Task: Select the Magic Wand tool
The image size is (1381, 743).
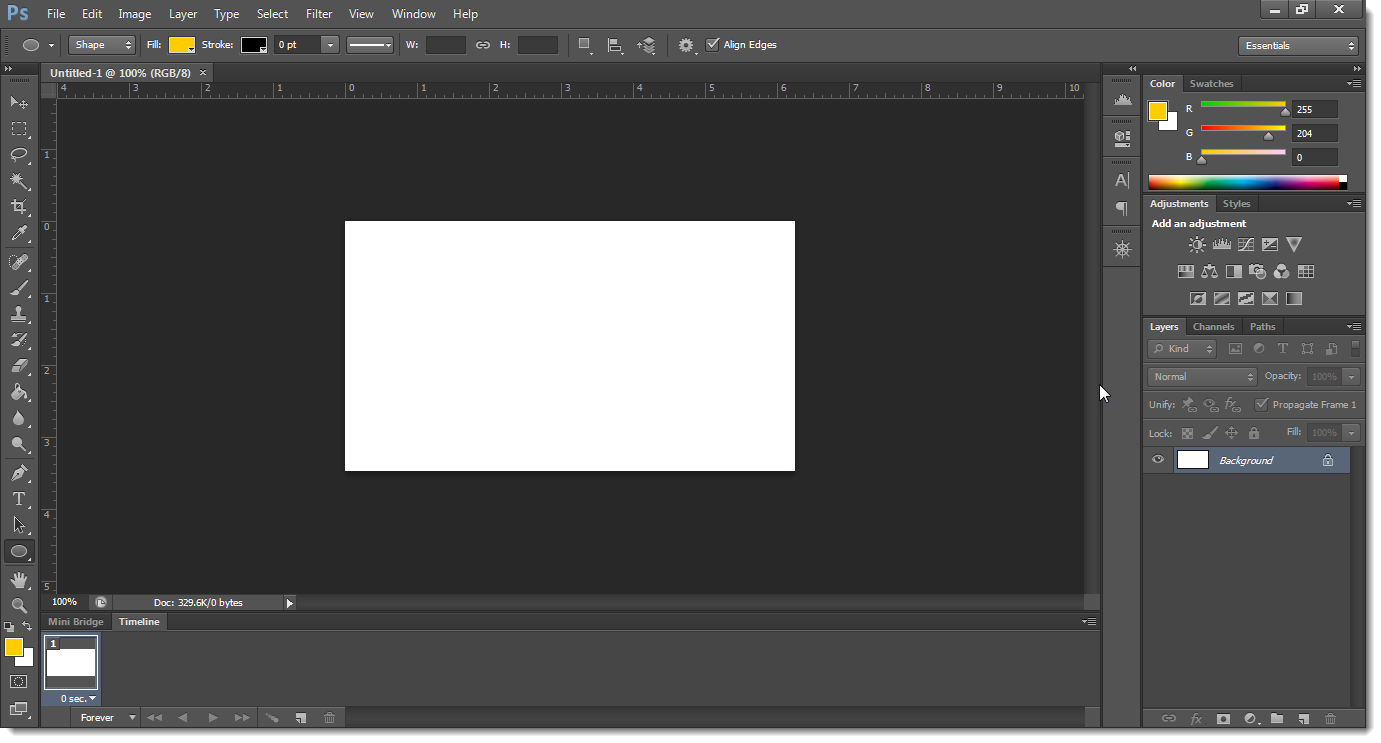Action: pos(18,181)
